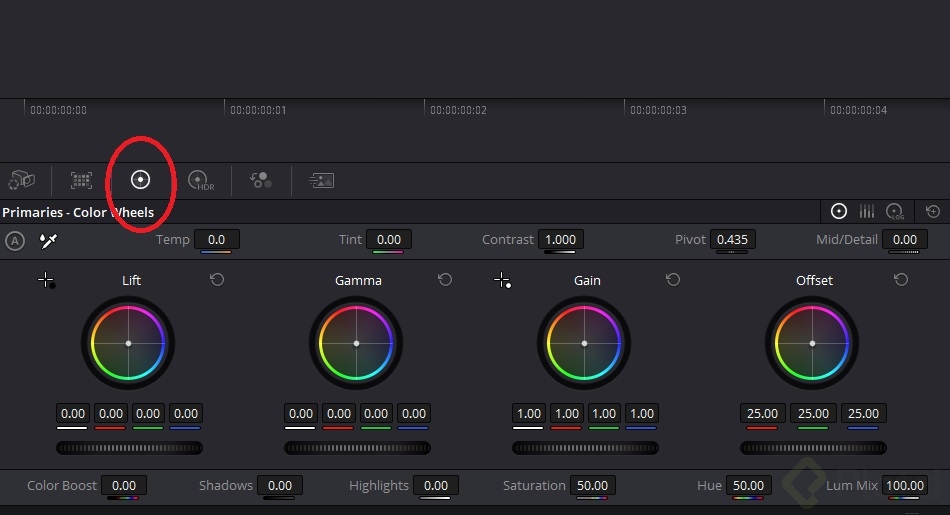The height and width of the screenshot is (515, 950).
Task: Switch primaries to Log wheels mode
Action: pos(895,211)
